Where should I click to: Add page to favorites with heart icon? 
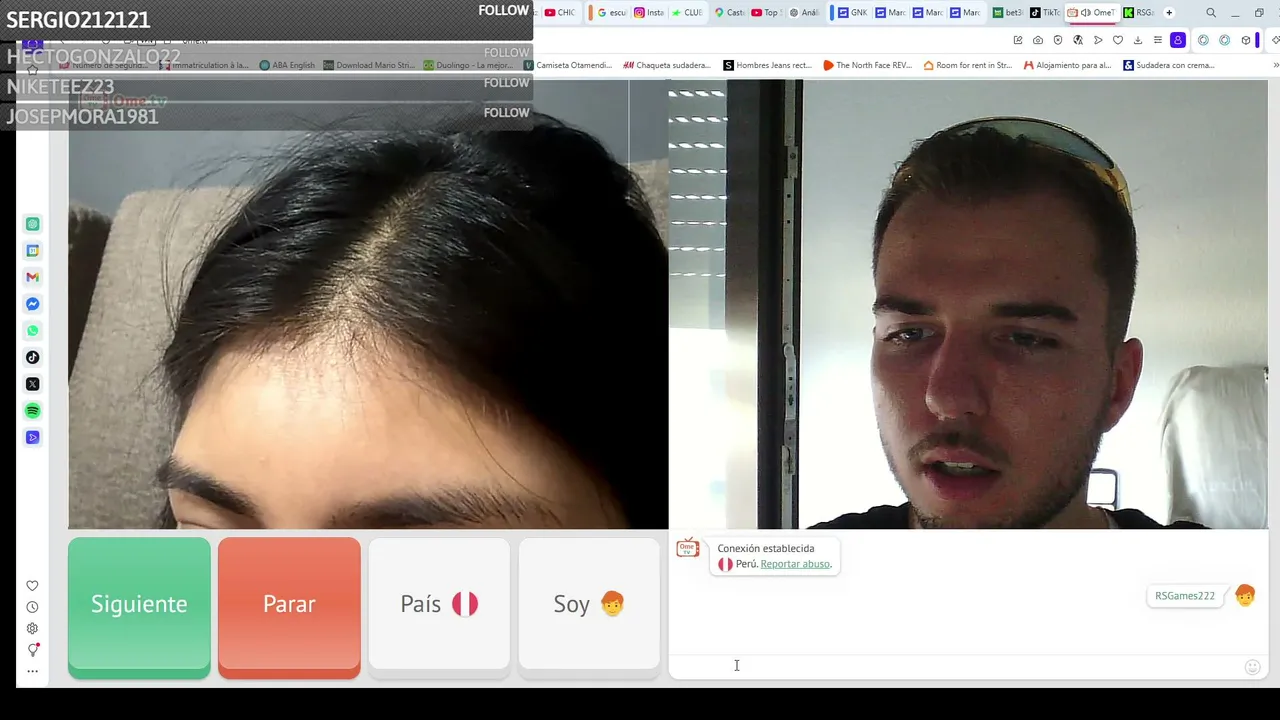(1118, 40)
